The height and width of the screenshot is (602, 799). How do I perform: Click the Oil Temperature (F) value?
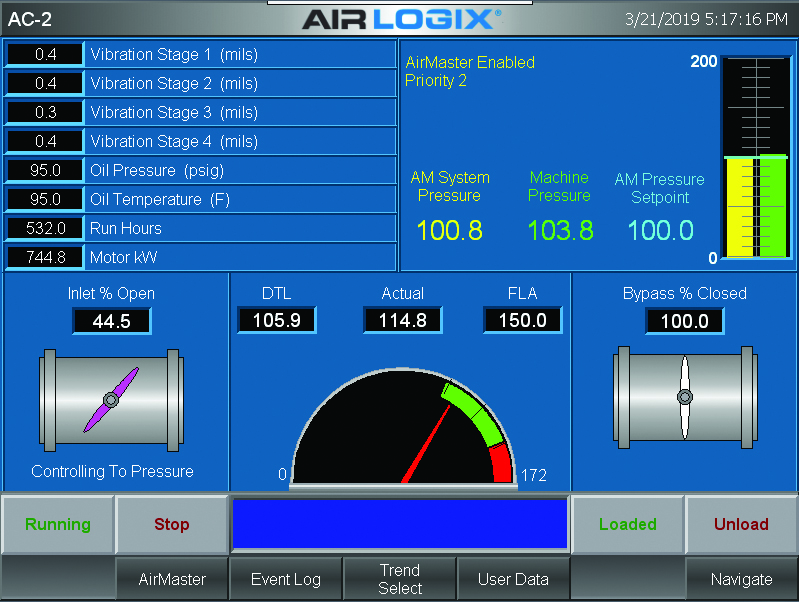45,199
